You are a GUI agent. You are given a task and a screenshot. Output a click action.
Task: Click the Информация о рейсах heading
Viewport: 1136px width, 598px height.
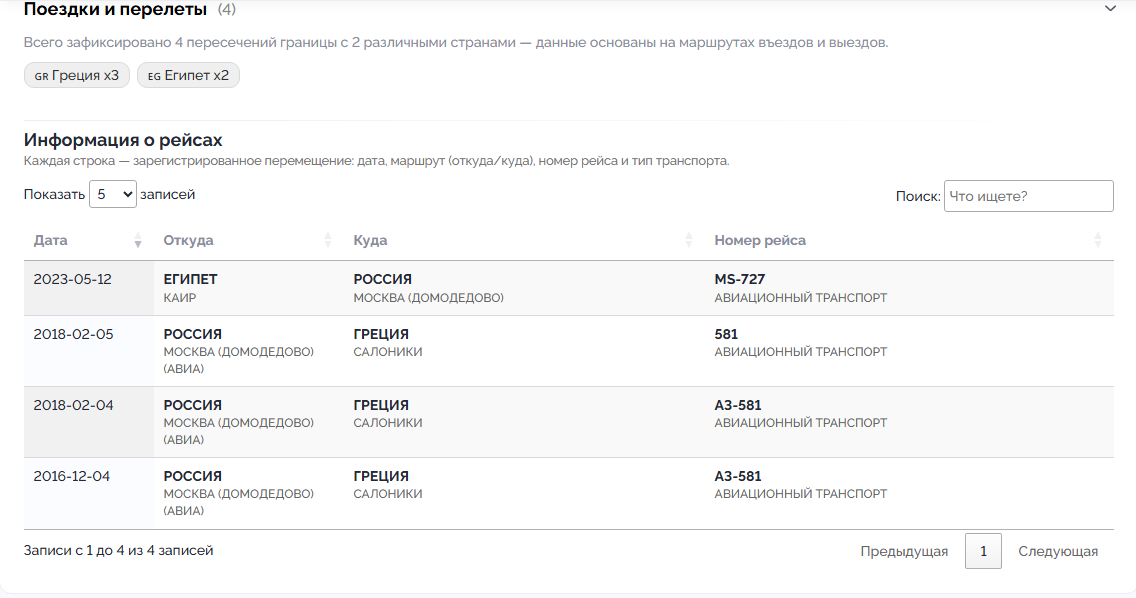tap(123, 140)
